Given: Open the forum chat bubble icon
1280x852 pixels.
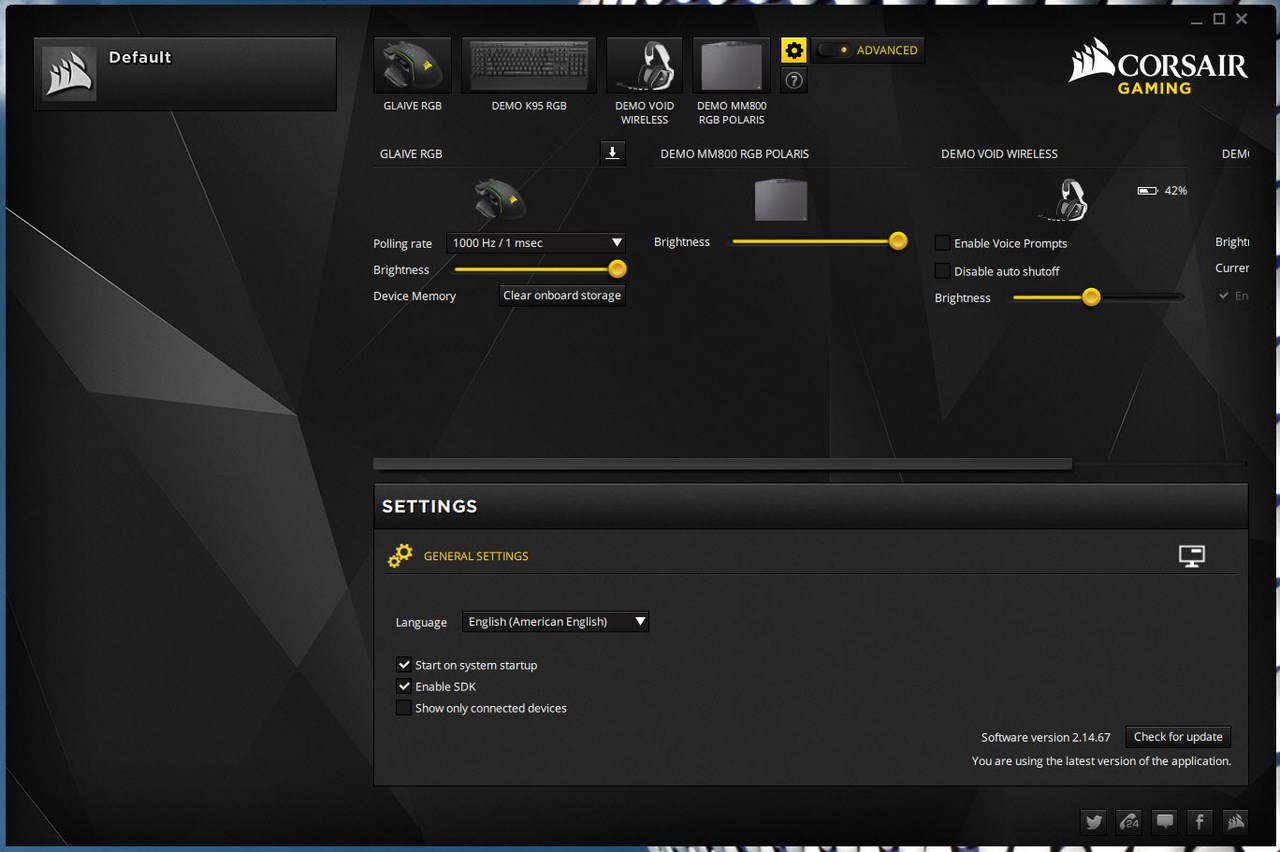Looking at the screenshot, I should coord(1165,822).
